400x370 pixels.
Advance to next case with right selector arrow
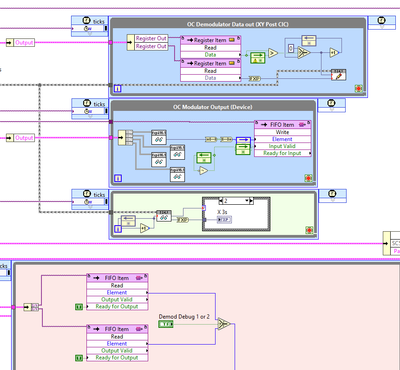252,201
